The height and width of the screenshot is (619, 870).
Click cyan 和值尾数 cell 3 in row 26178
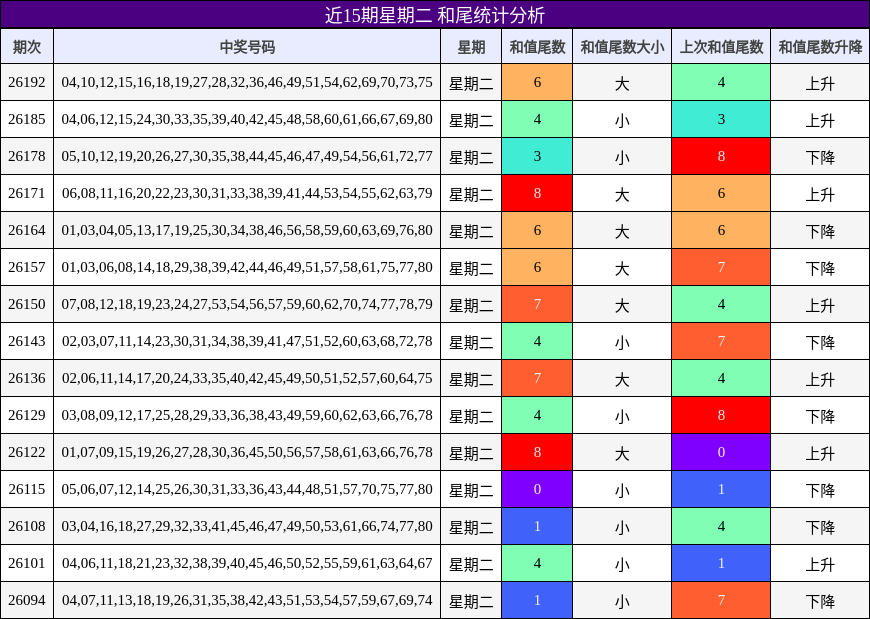[537, 156]
